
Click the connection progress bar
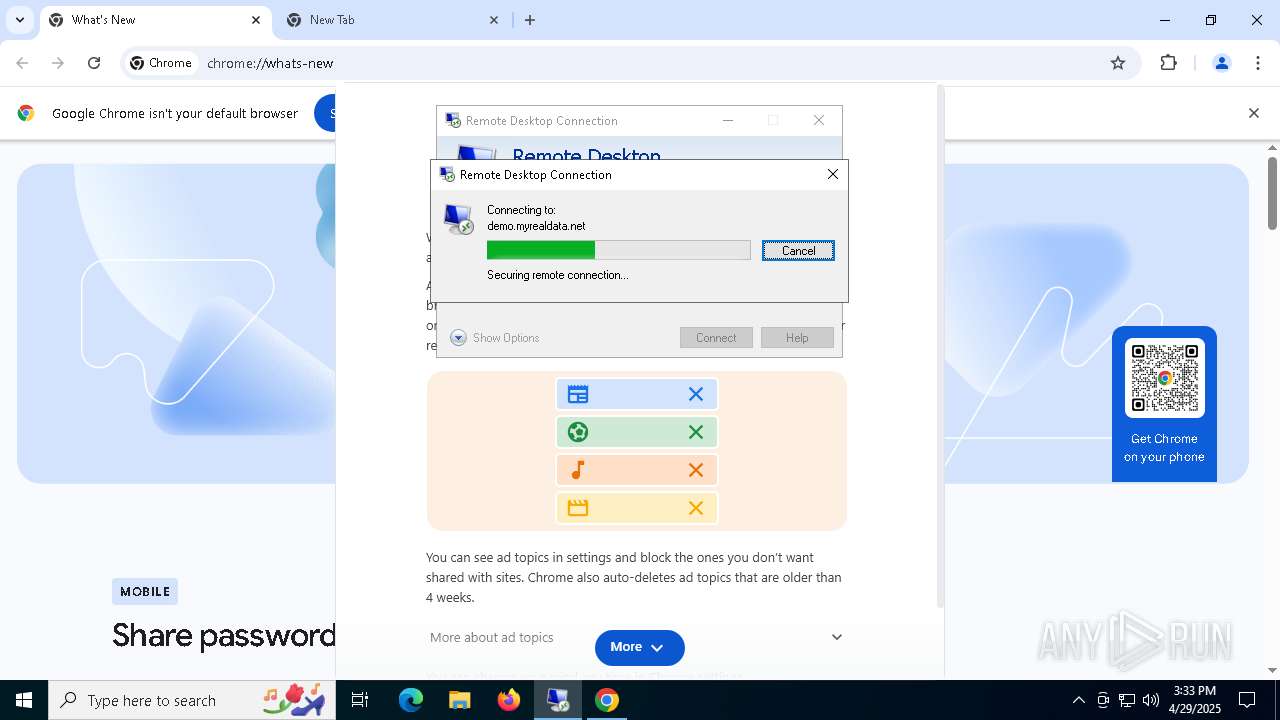pyautogui.click(x=618, y=250)
